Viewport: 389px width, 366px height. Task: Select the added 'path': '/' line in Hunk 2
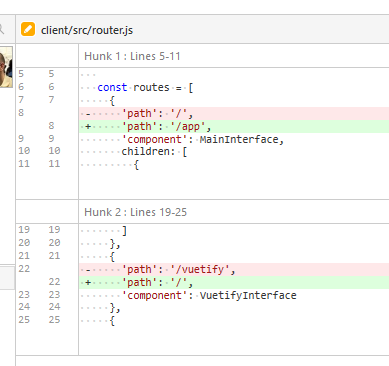coord(234,282)
